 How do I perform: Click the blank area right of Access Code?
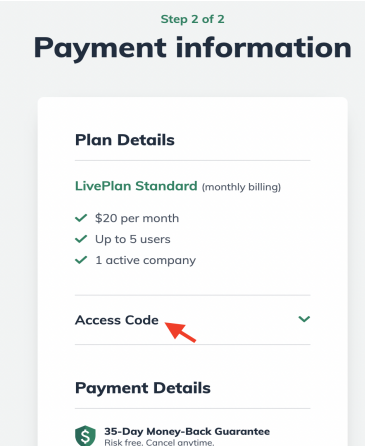click(x=247, y=320)
